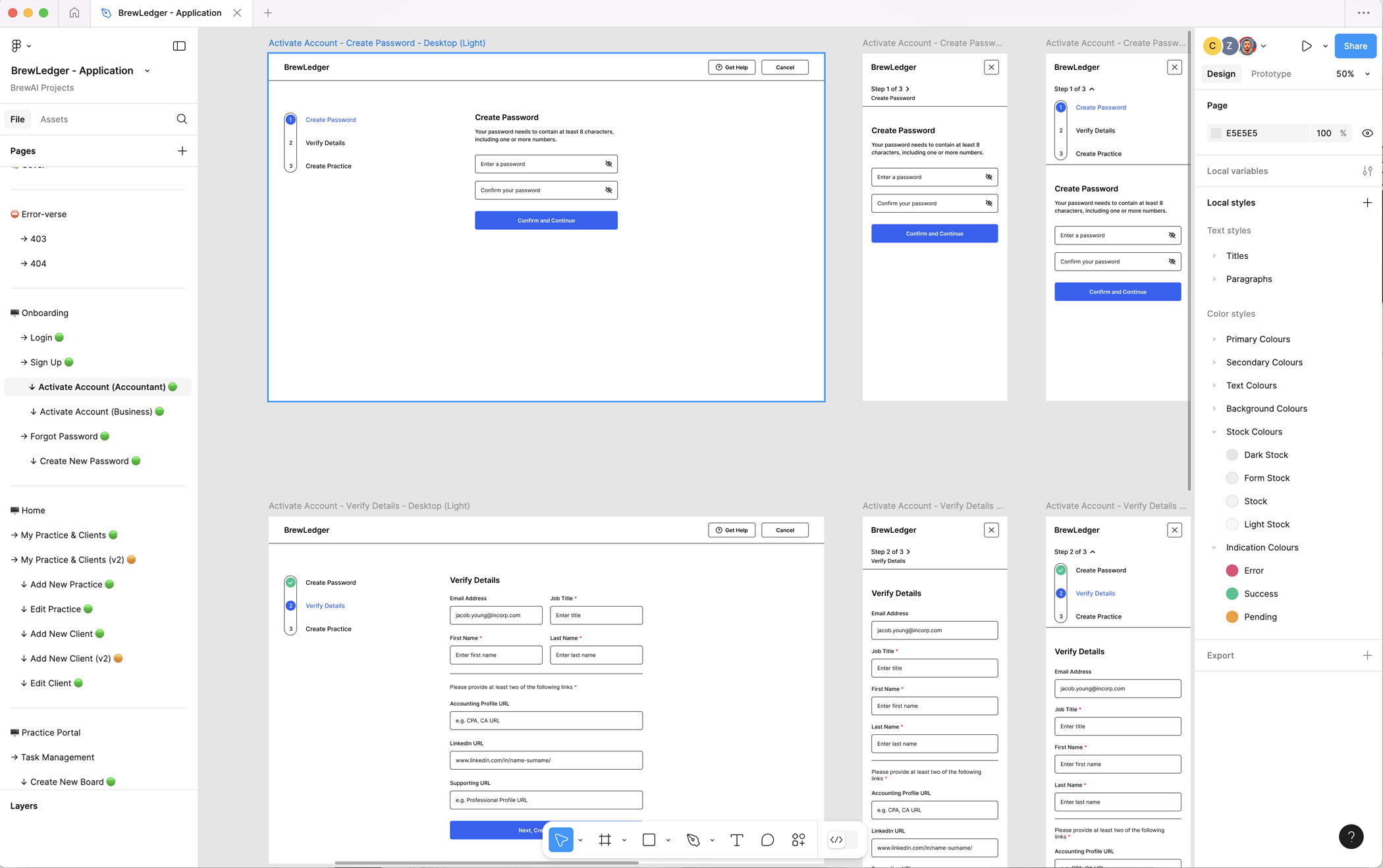Image resolution: width=1383 pixels, height=868 pixels.
Task: Add an export setting plus icon
Action: tap(1367, 655)
